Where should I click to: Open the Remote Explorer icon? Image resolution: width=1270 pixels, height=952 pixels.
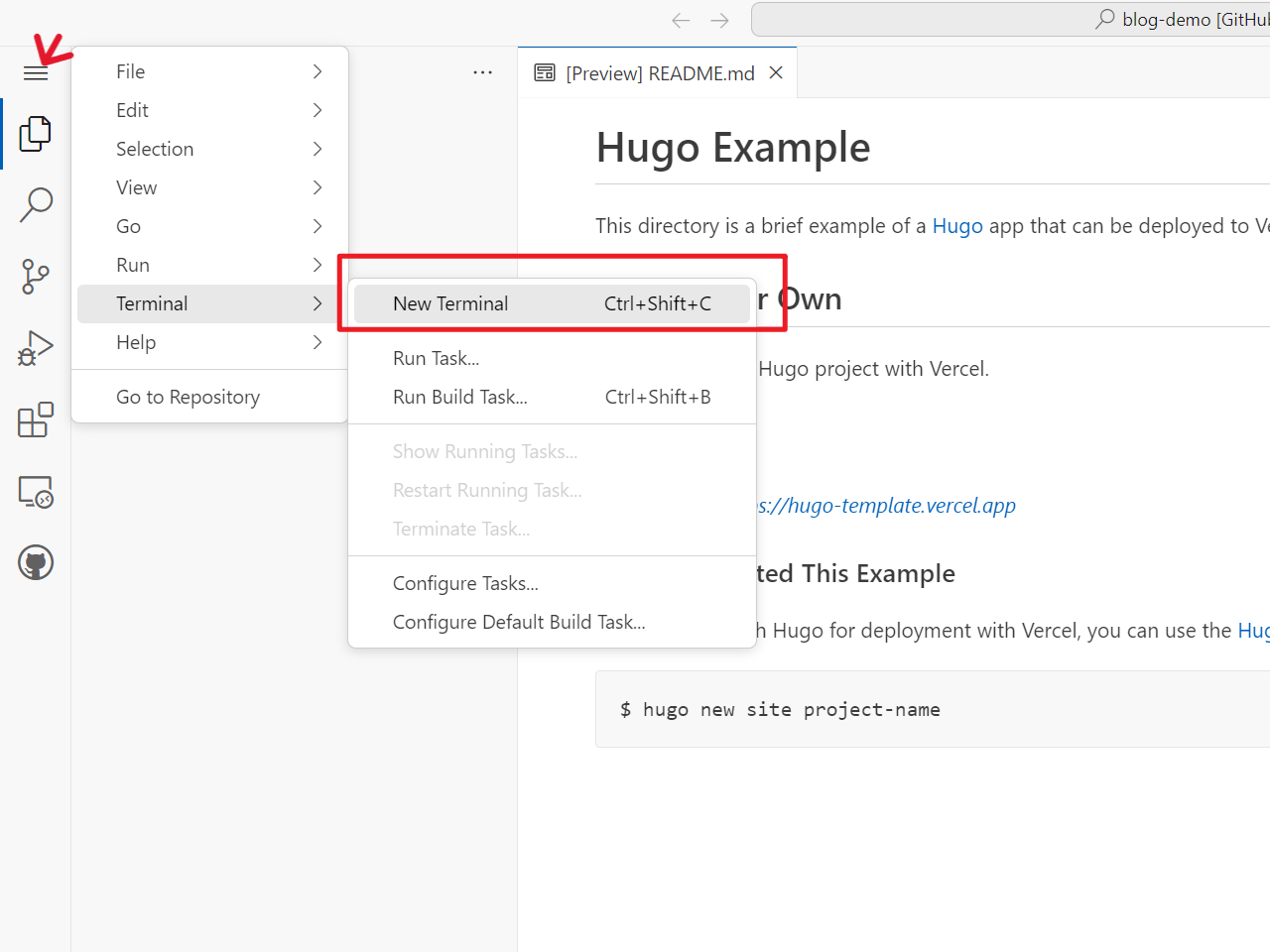(36, 491)
